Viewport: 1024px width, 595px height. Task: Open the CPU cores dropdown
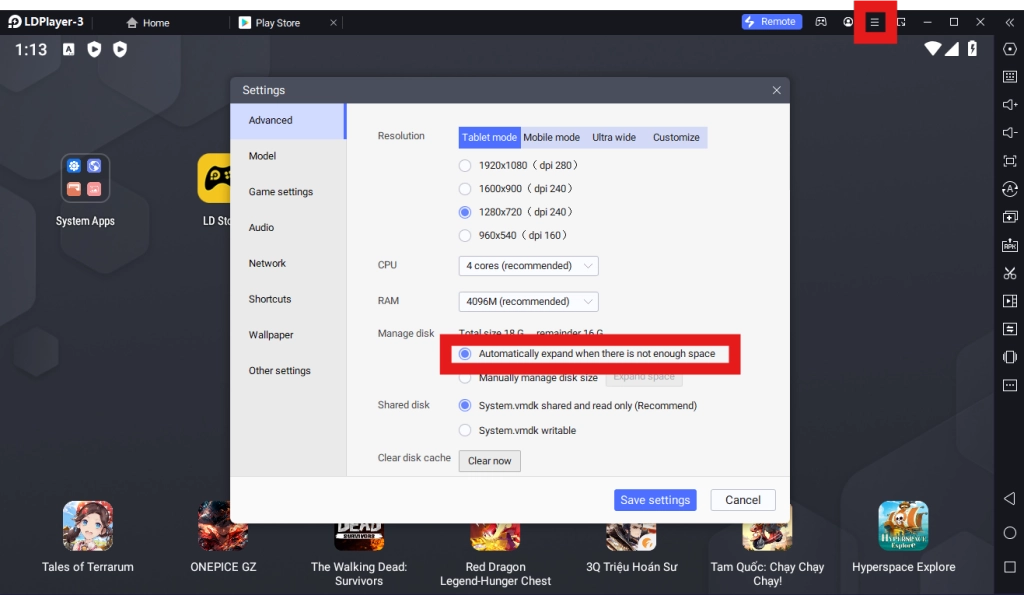(x=528, y=265)
